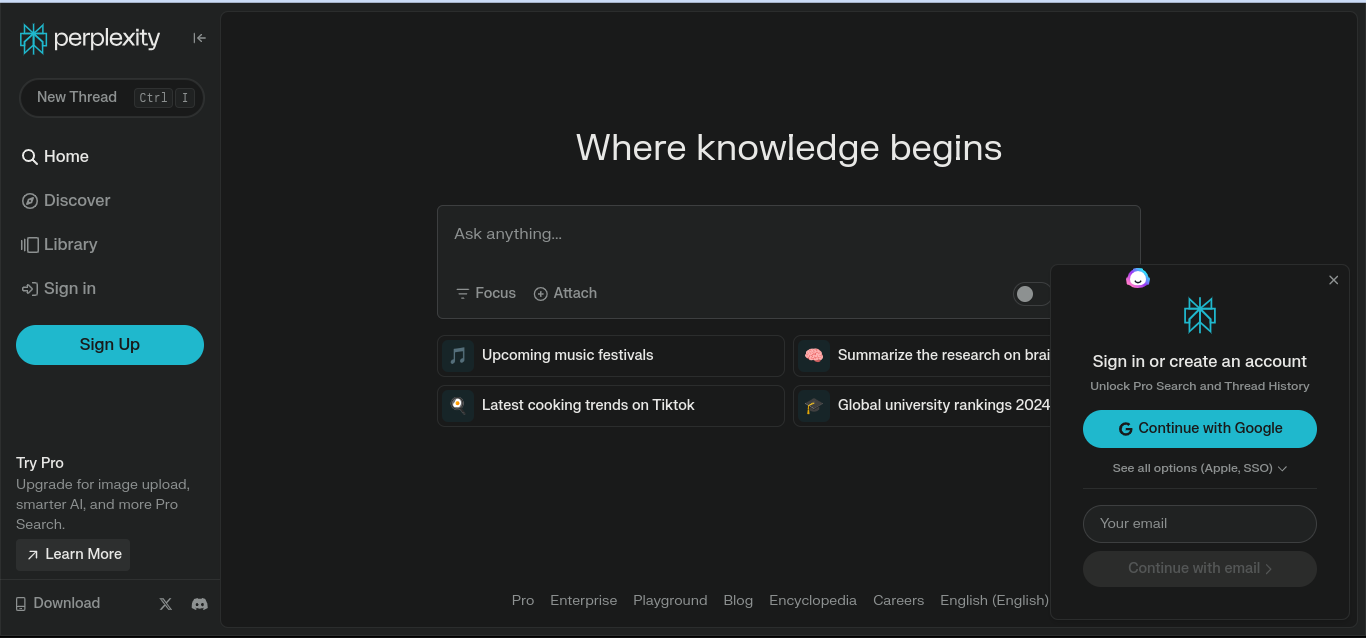Click the Perplexity logo icon
This screenshot has height=638, width=1366.
coord(33,39)
